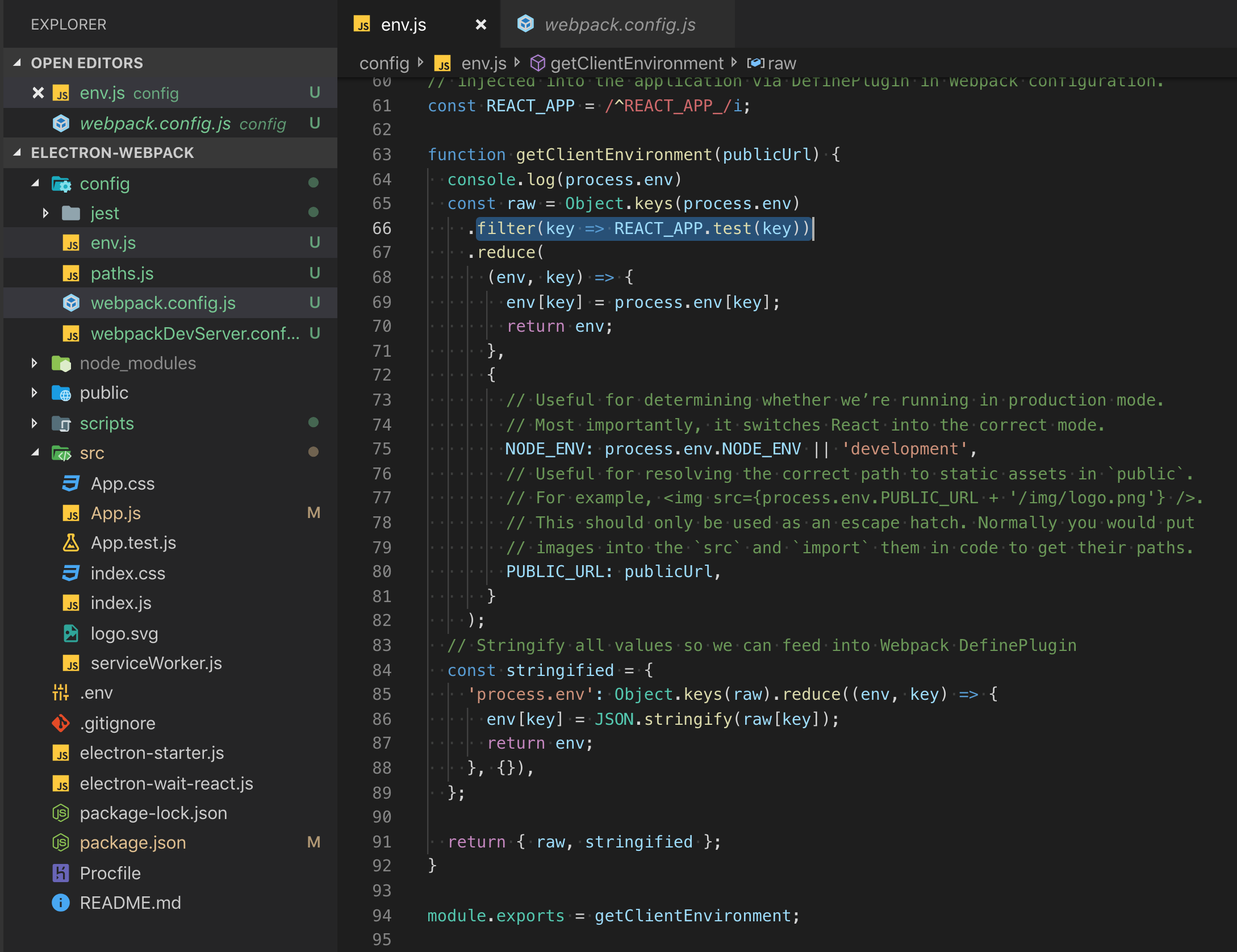Open paths.js in config folder
The width and height of the screenshot is (1237, 952).
pos(170,273)
